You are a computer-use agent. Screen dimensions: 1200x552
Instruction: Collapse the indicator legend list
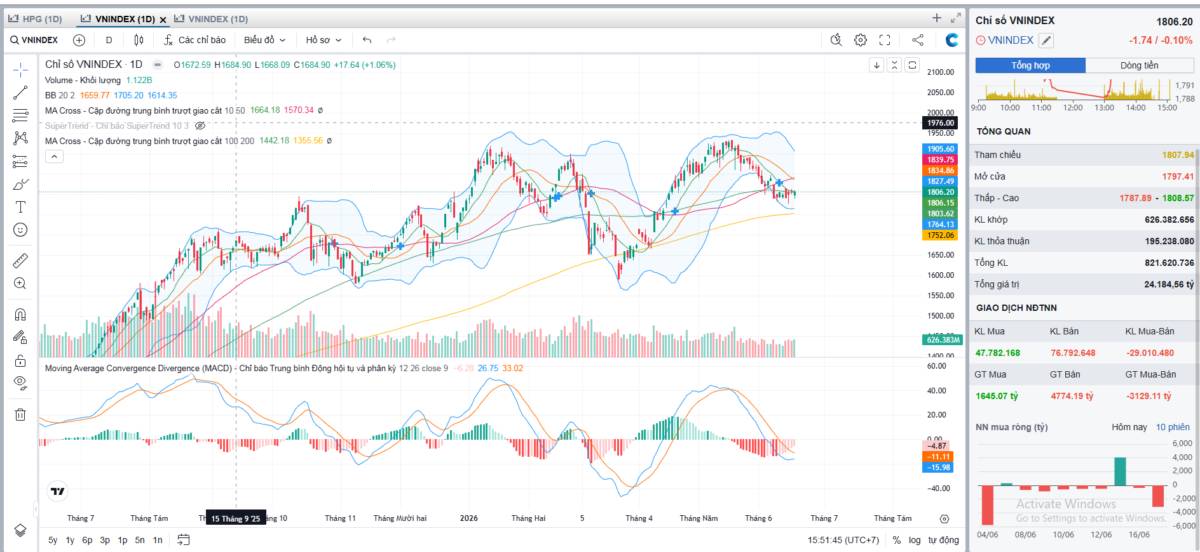[x=52, y=157]
